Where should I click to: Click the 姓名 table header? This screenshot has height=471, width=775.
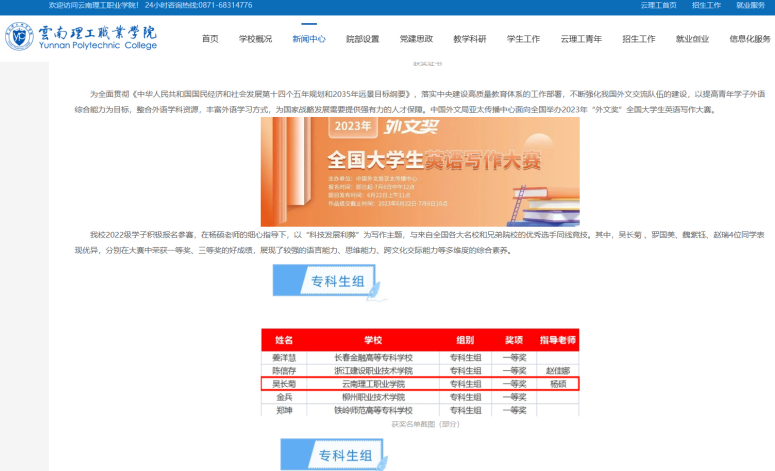(284, 340)
